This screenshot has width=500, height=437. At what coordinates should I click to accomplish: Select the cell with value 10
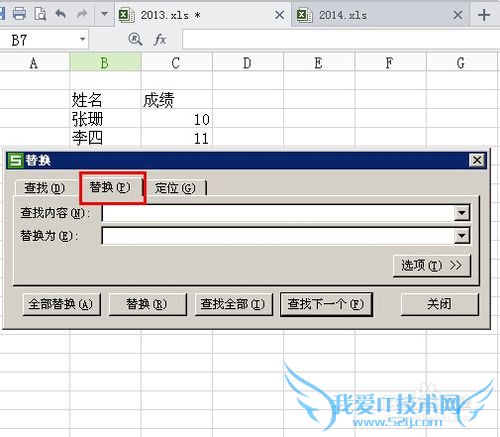click(176, 119)
